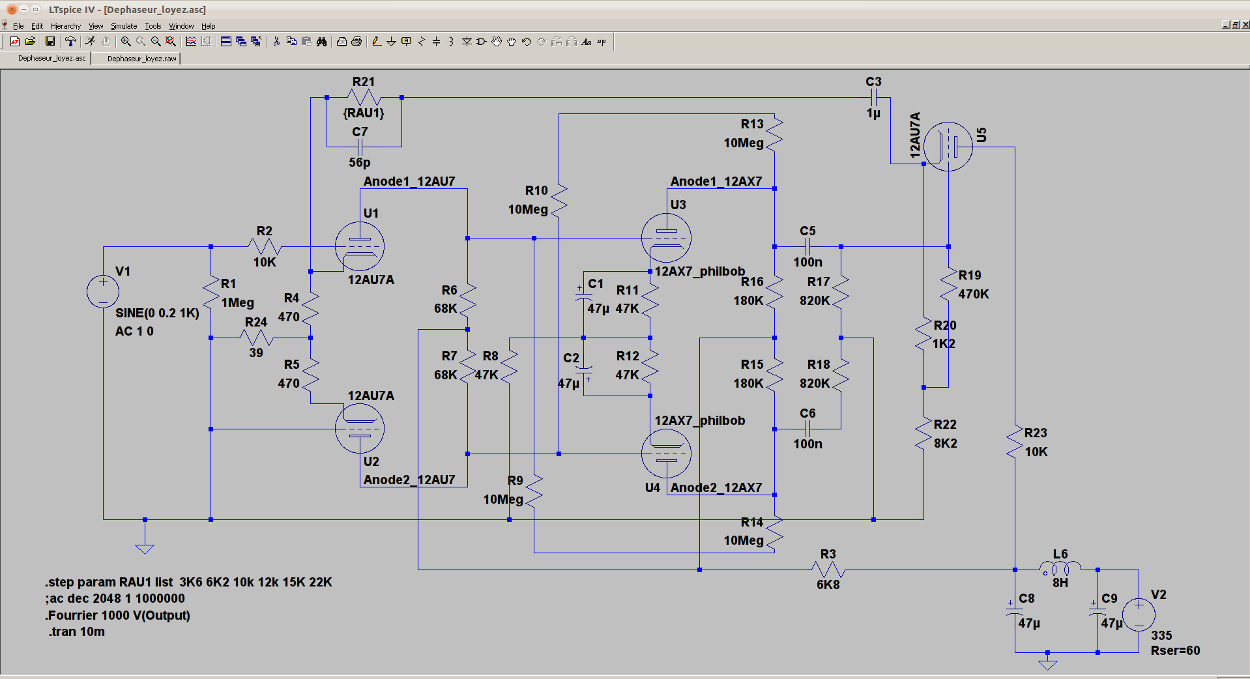Click the Tile windows toolbar icon

225,41
